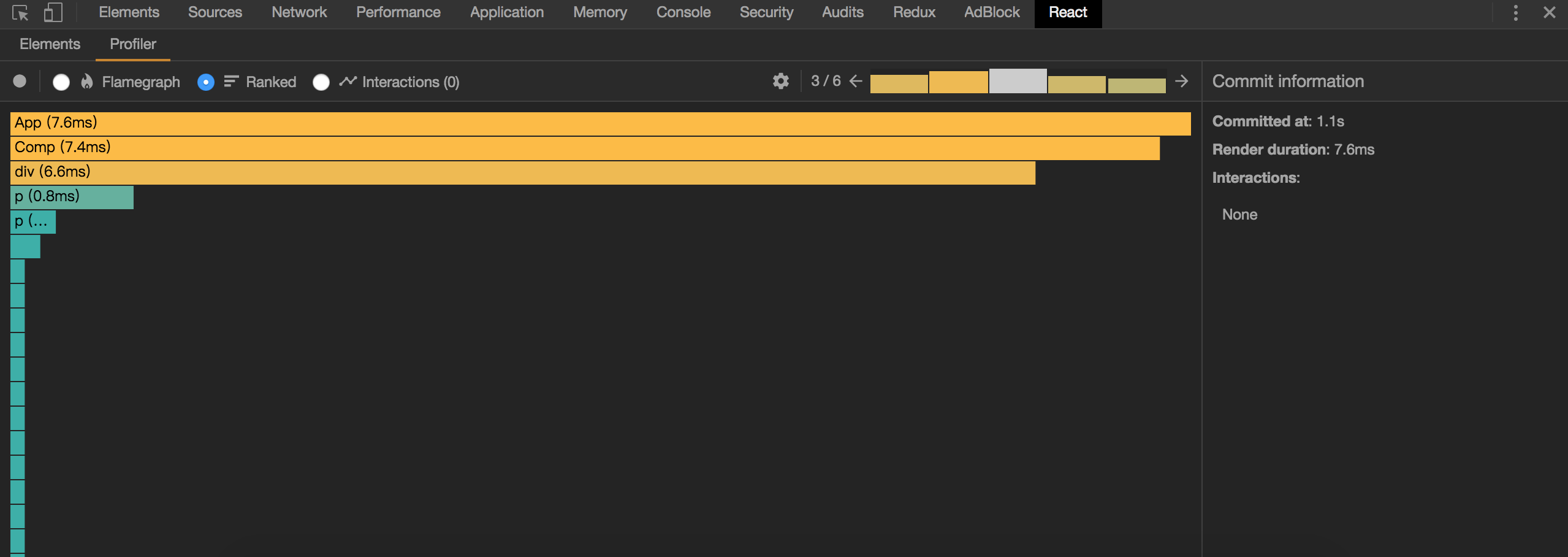Screen dimensions: 1568x557
Task: Click the "3 / 6" commit counter
Action: pyautogui.click(x=826, y=81)
